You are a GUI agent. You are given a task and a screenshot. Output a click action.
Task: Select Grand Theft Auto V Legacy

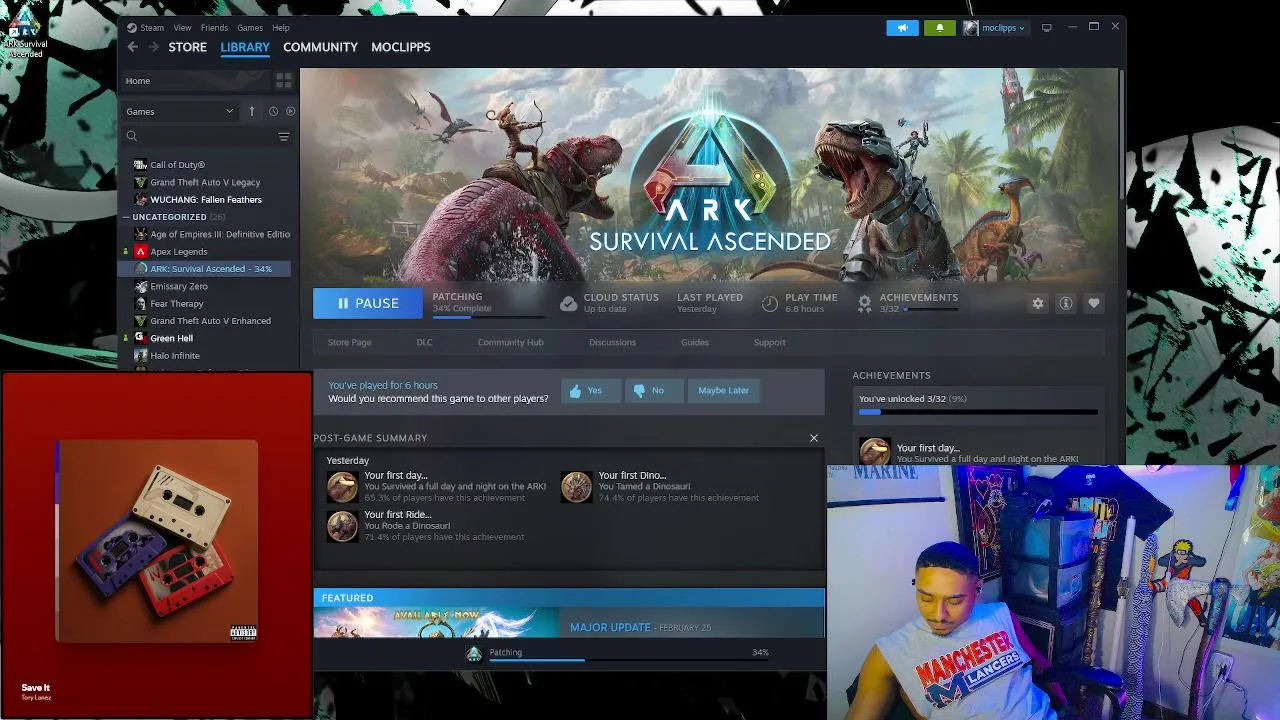click(205, 182)
